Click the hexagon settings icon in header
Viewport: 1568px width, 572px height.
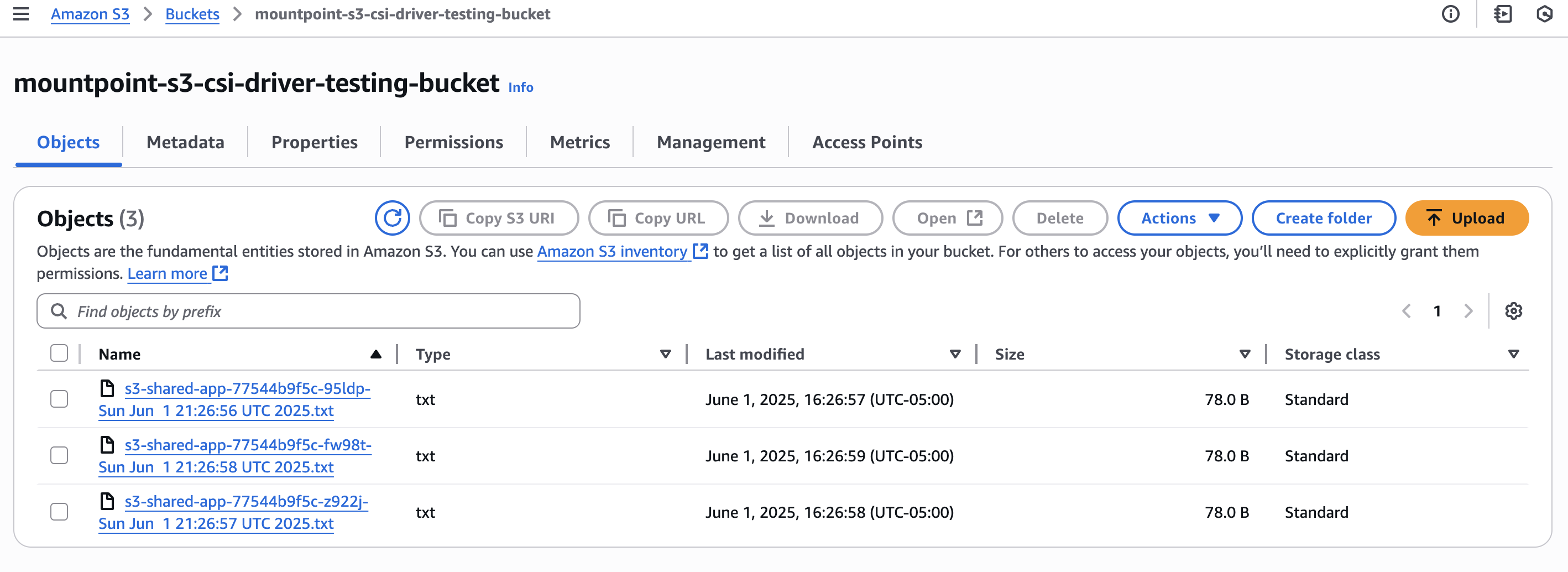pyautogui.click(x=1544, y=14)
